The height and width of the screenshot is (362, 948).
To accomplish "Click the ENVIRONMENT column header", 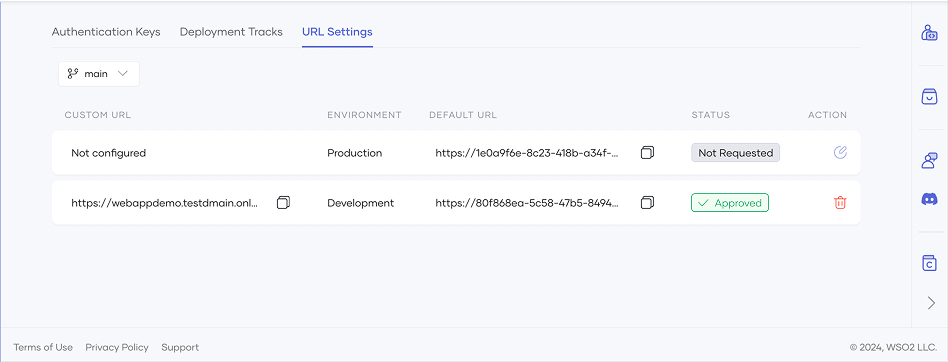I will (x=365, y=115).
